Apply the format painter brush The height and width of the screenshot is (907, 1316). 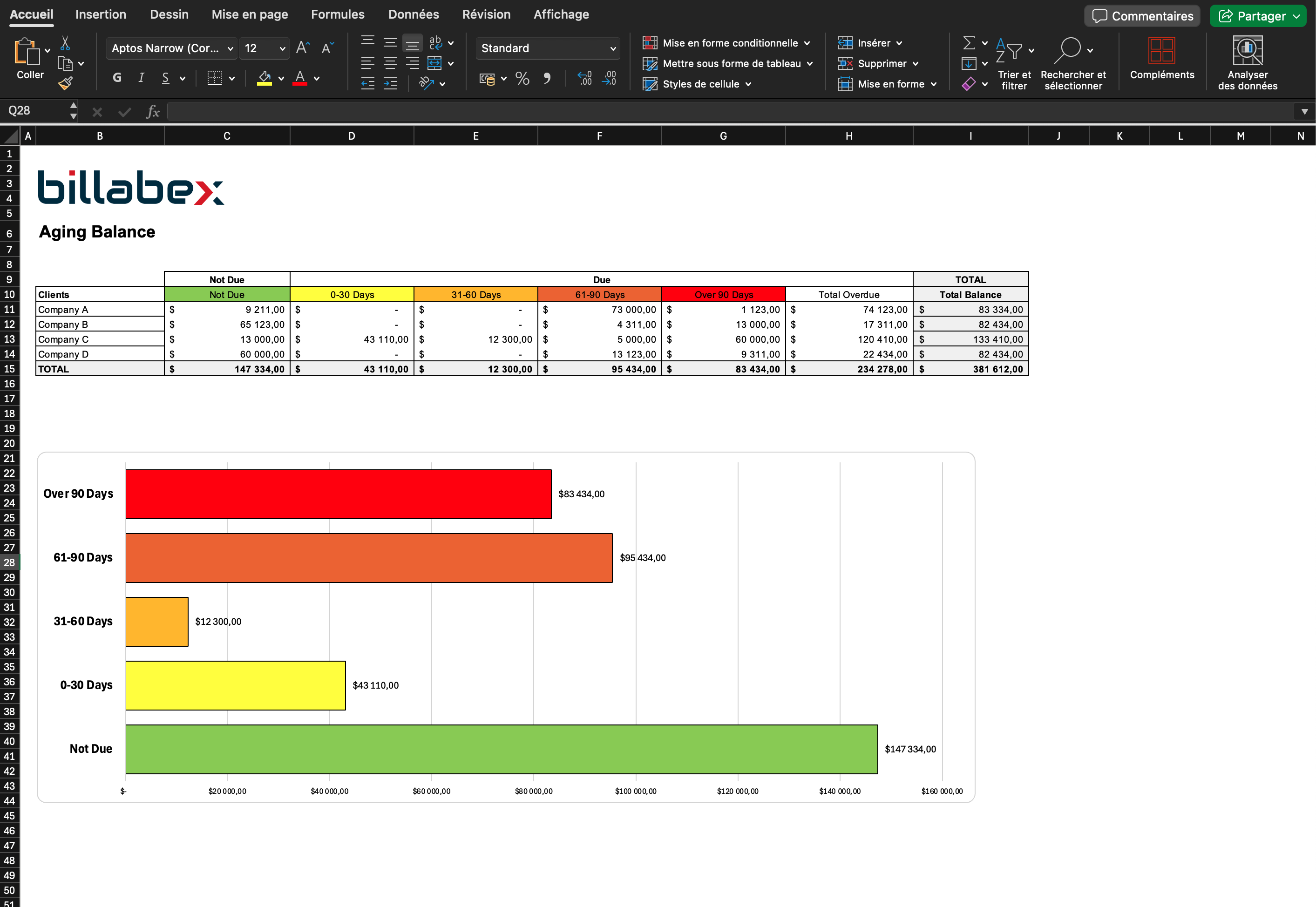pos(65,83)
